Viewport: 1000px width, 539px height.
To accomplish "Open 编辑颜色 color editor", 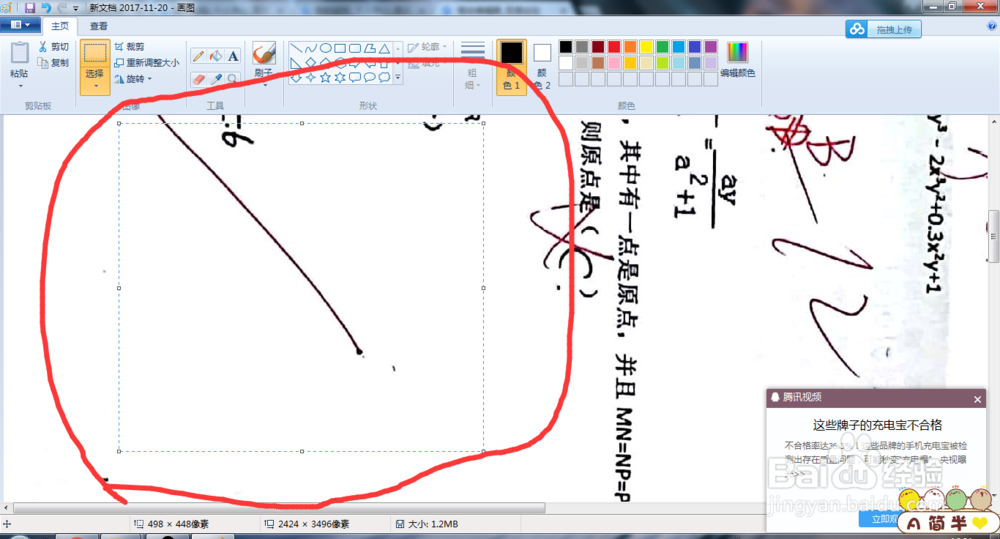I will click(x=737, y=60).
